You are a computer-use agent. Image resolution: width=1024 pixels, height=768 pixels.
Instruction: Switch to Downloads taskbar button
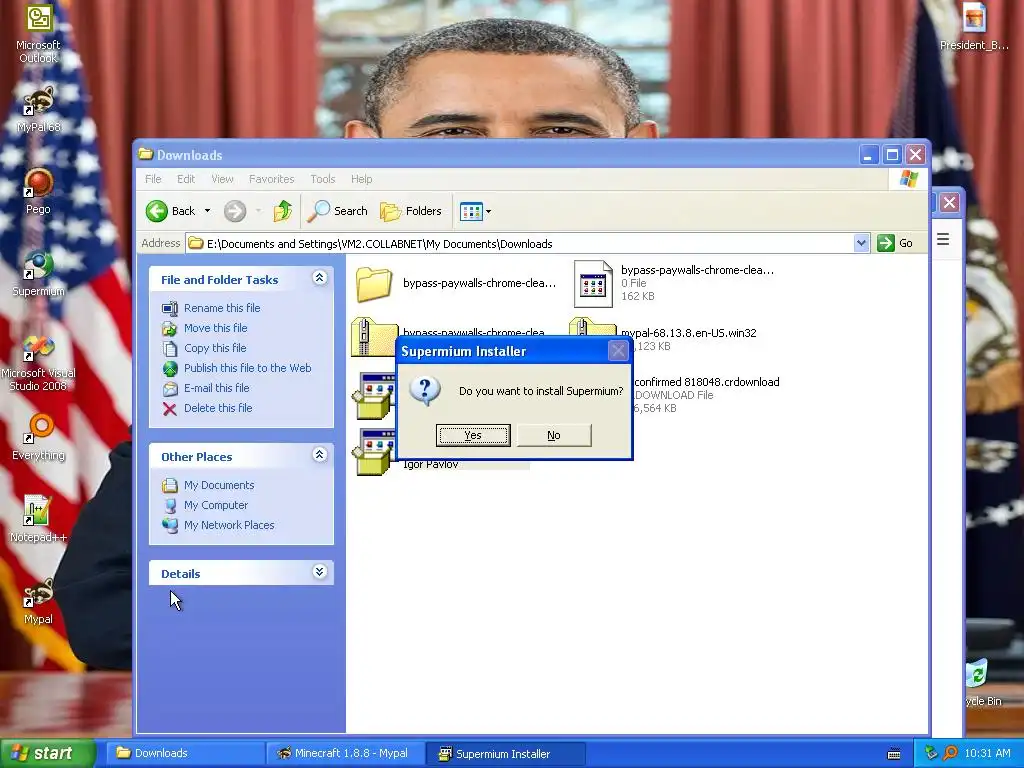[184, 753]
